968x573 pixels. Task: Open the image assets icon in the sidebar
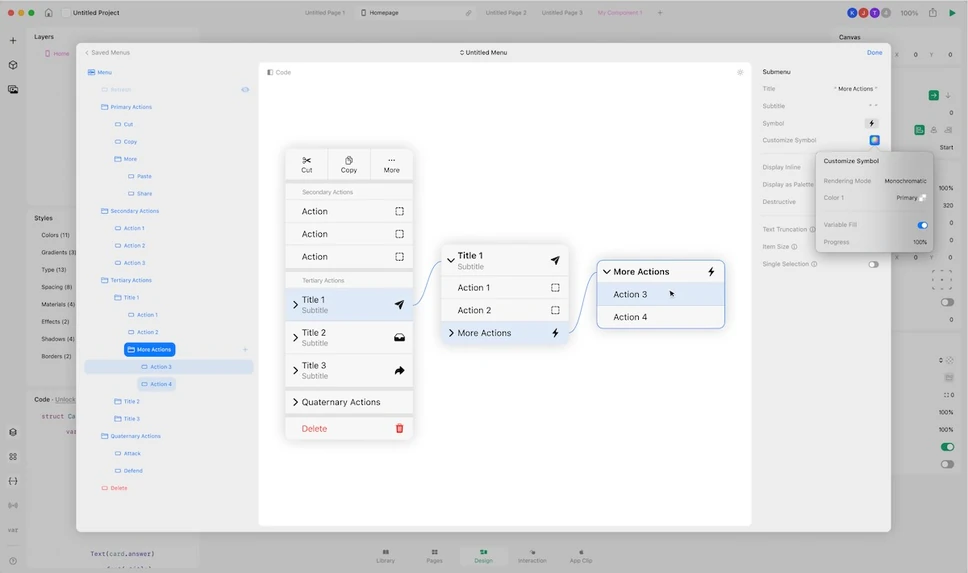click(x=13, y=90)
